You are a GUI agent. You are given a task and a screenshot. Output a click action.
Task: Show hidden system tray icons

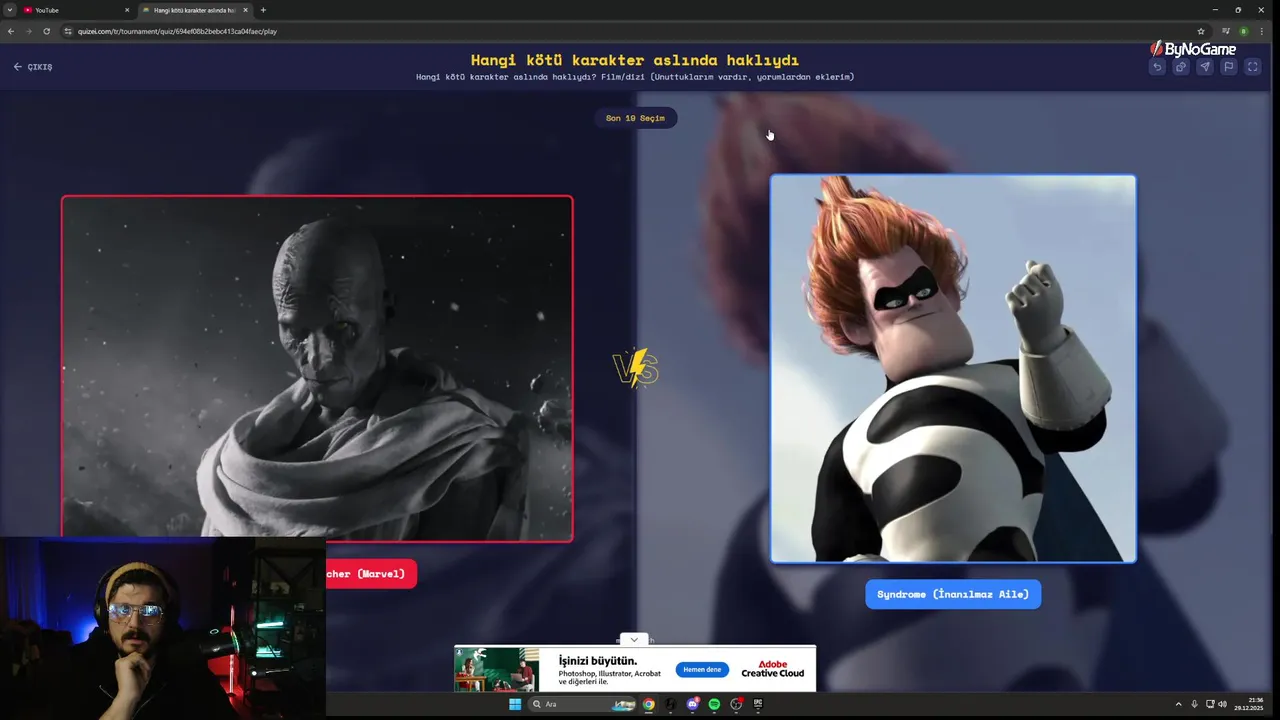click(x=1178, y=704)
